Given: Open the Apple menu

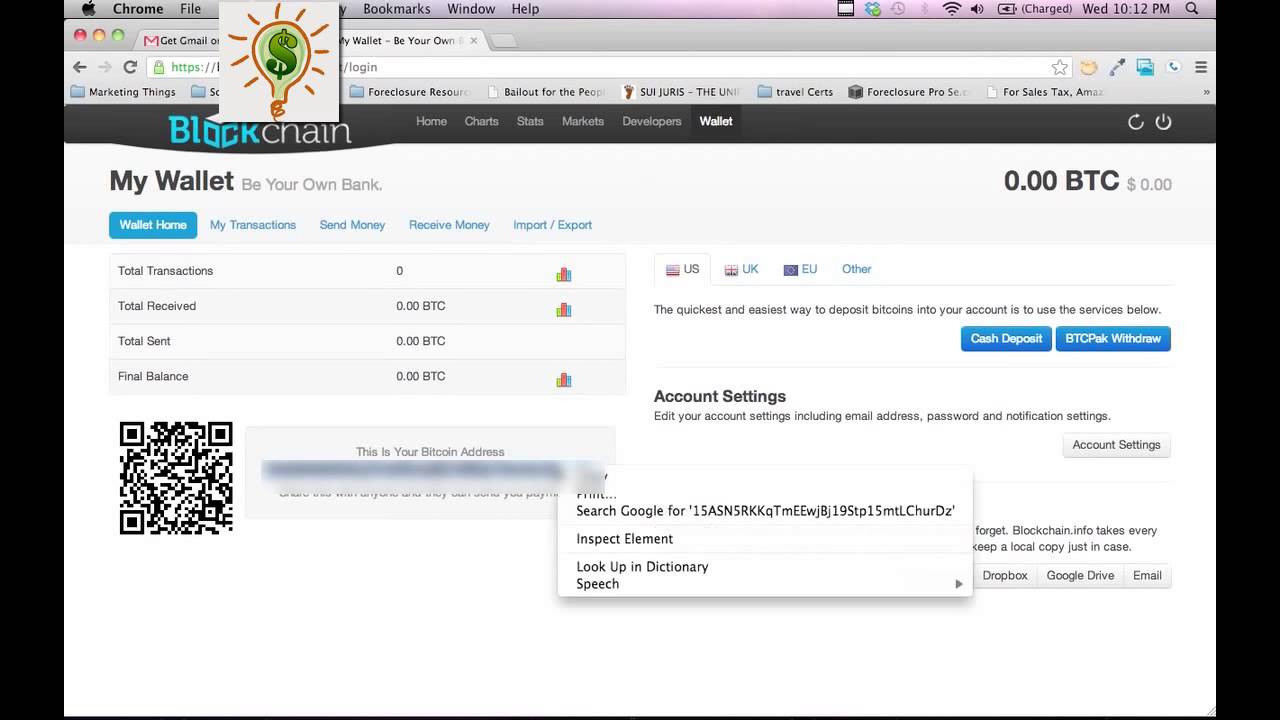Looking at the screenshot, I should [x=88, y=9].
